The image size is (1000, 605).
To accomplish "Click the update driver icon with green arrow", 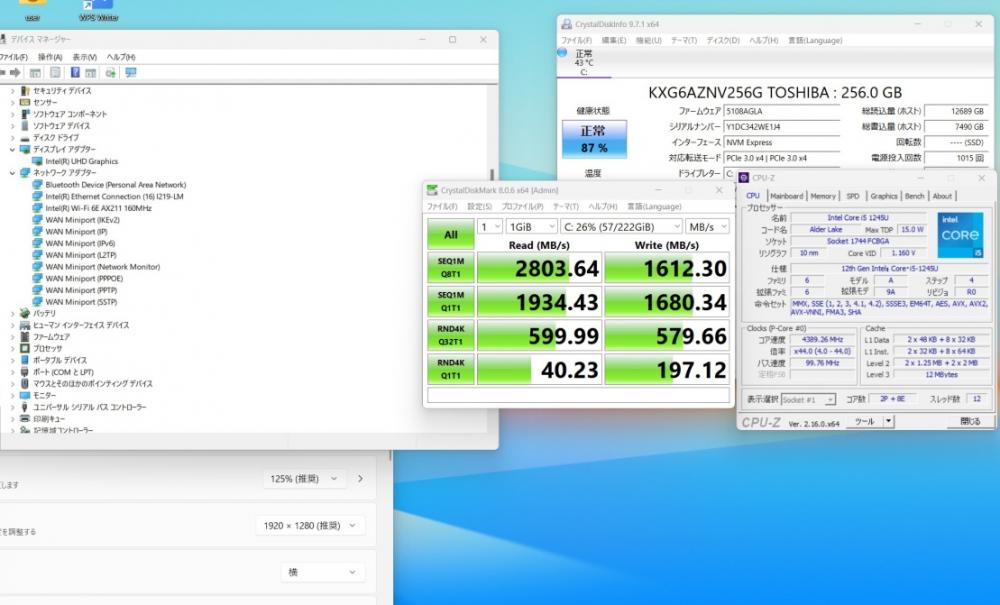I will (110, 73).
